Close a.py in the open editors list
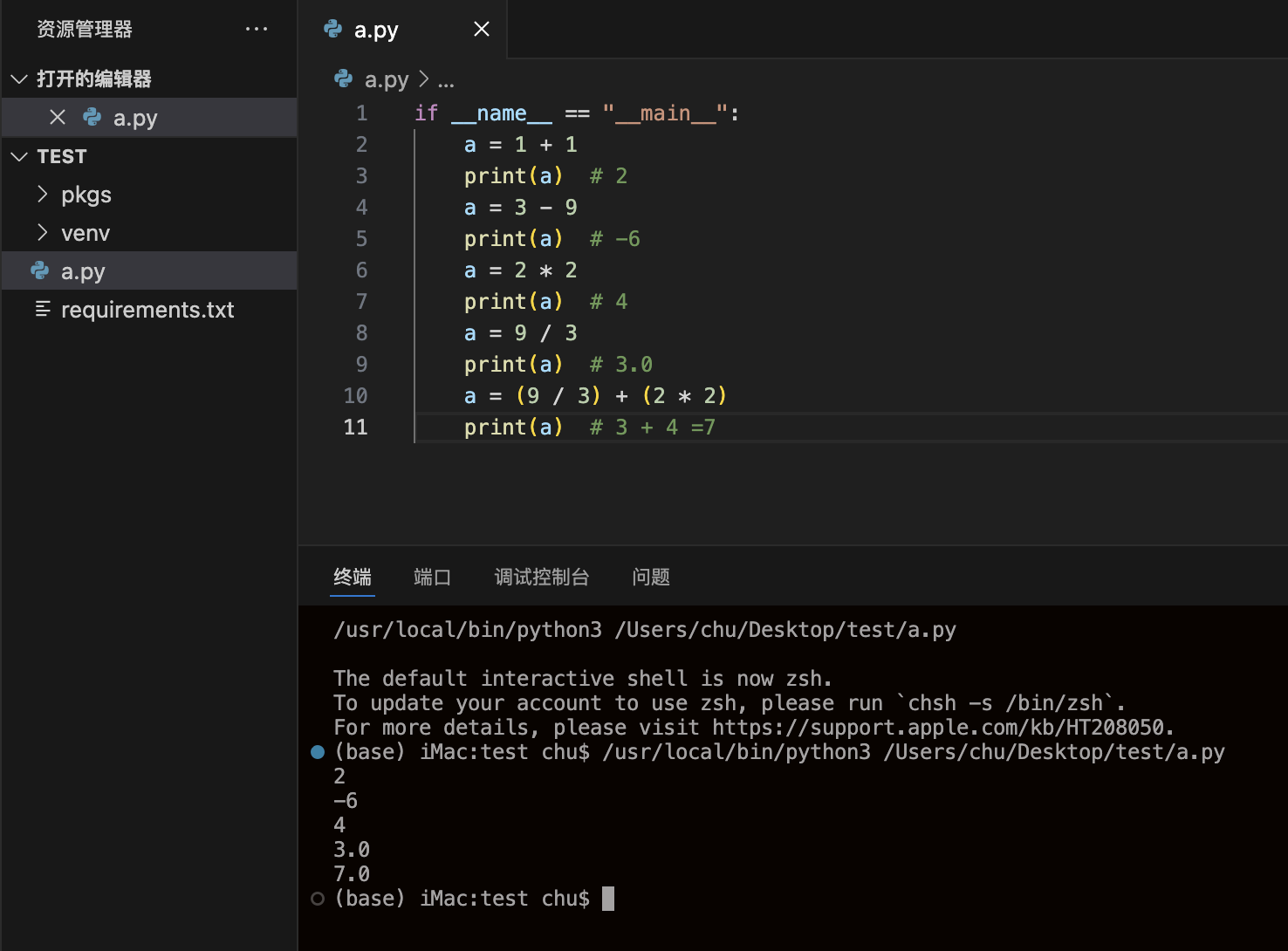The image size is (1288, 951). pyautogui.click(x=58, y=117)
